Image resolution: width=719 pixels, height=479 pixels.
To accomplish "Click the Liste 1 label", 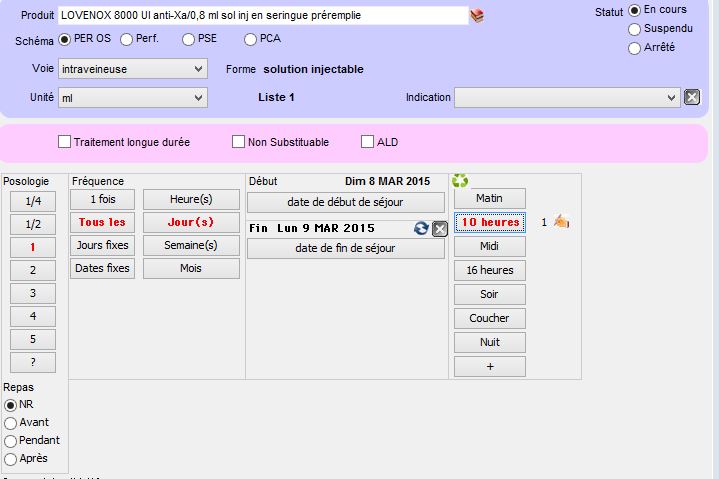I will 276,97.
